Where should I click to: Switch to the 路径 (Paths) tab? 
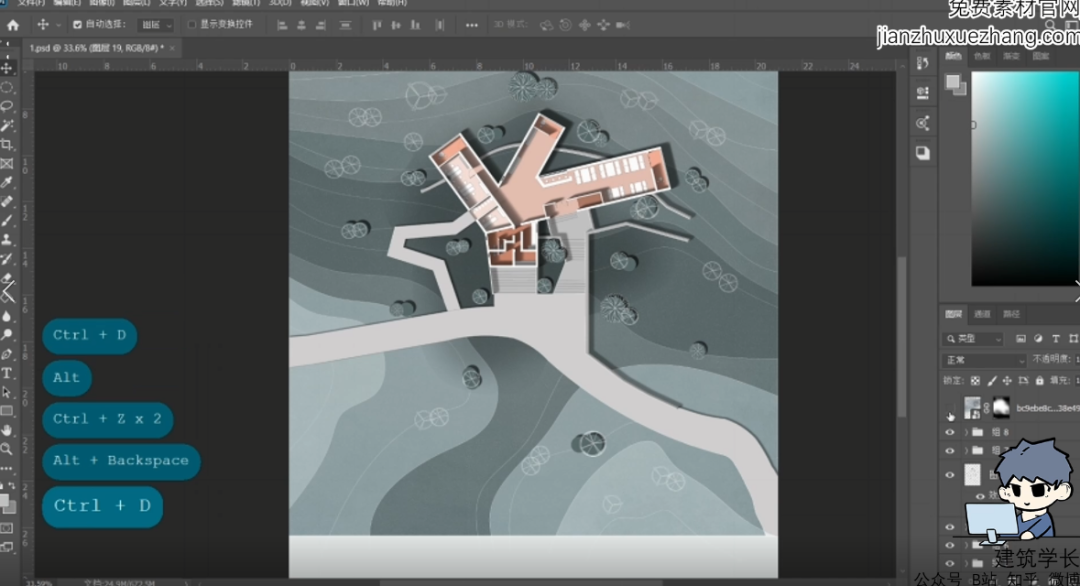(x=1011, y=315)
